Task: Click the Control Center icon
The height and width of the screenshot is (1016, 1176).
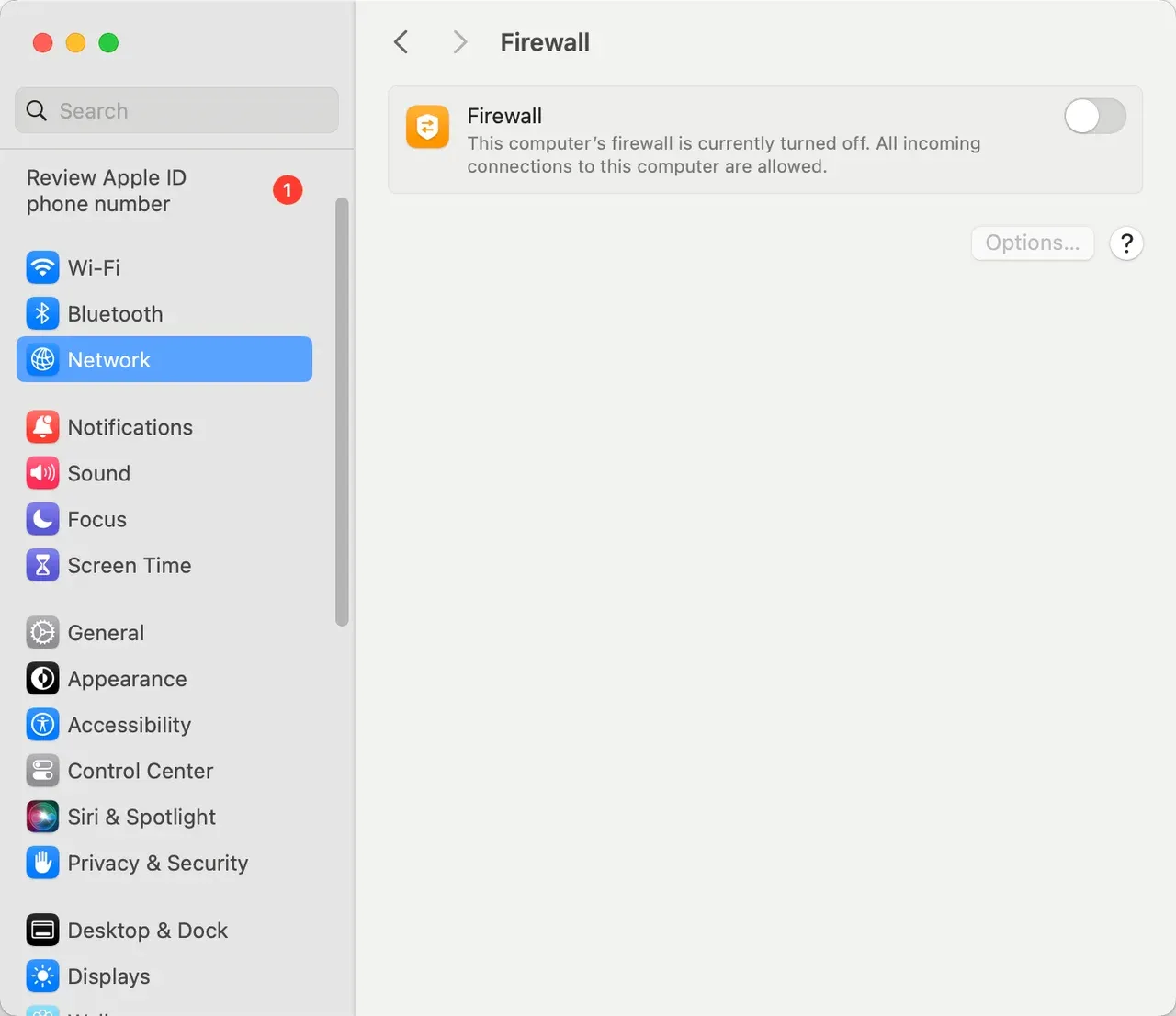Action: click(42, 771)
